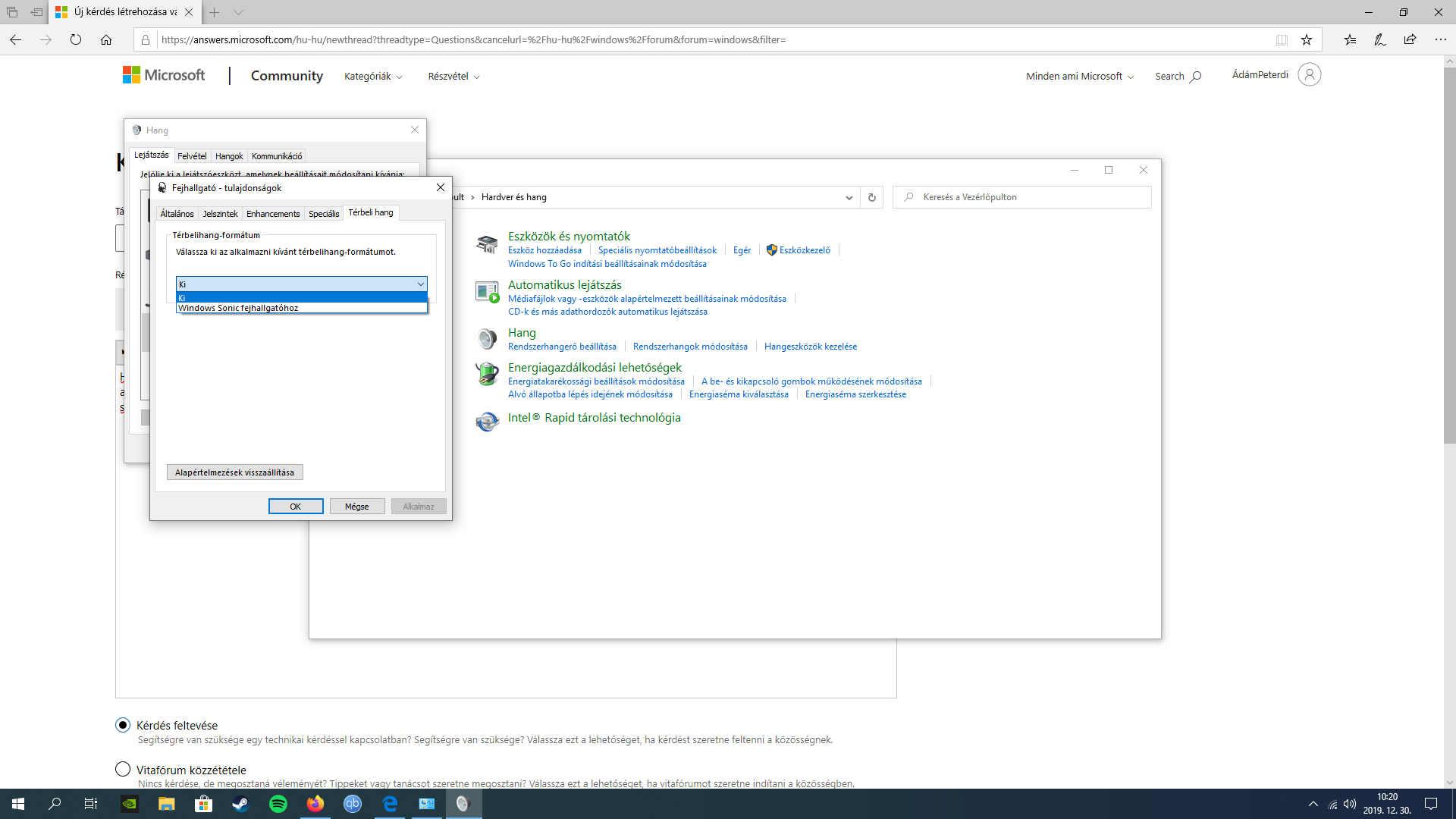Open ÁdámPeterdi account avatar

[1310, 74]
